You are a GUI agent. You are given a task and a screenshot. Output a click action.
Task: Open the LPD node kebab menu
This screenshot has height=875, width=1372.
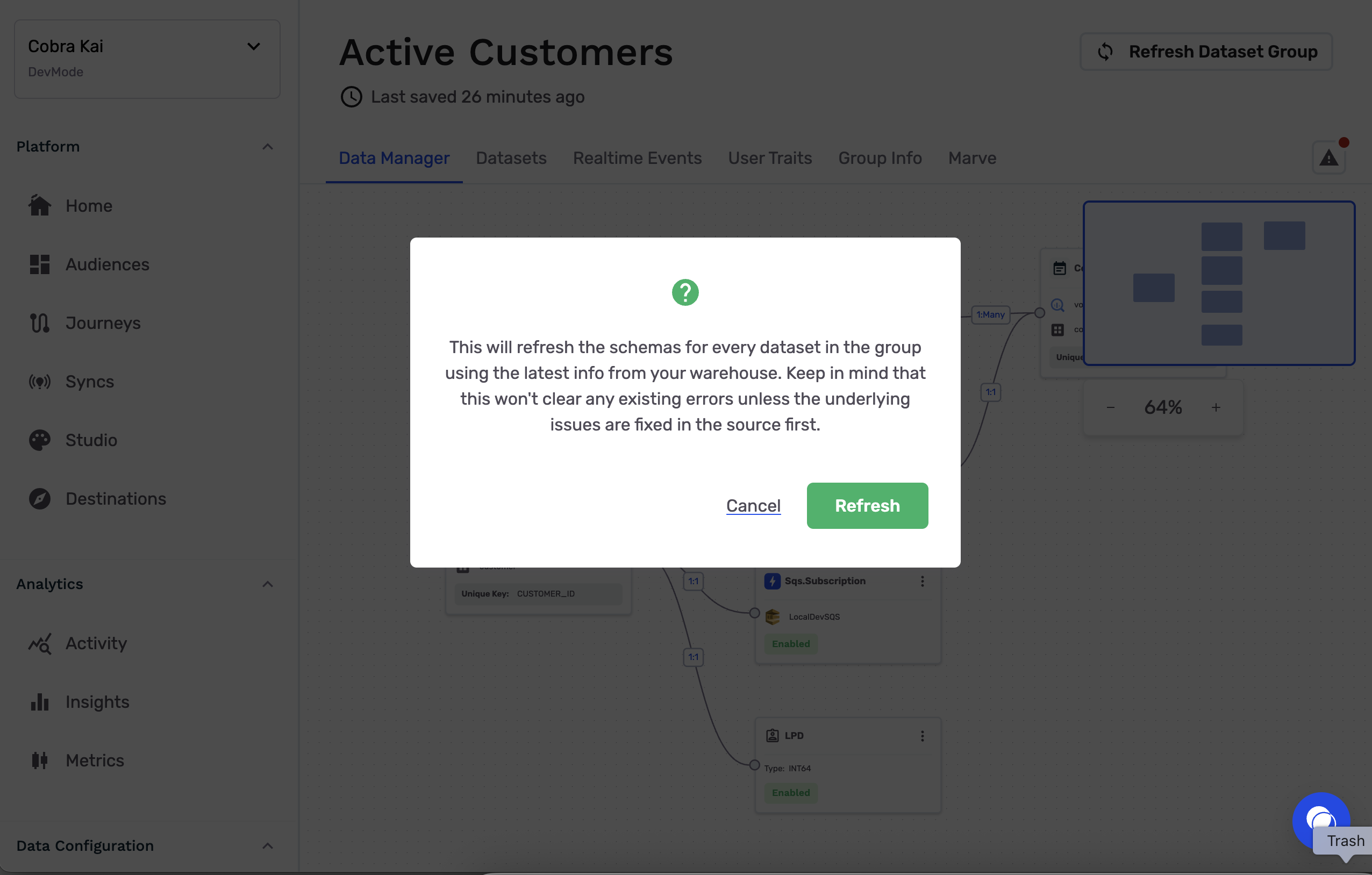[x=923, y=735]
